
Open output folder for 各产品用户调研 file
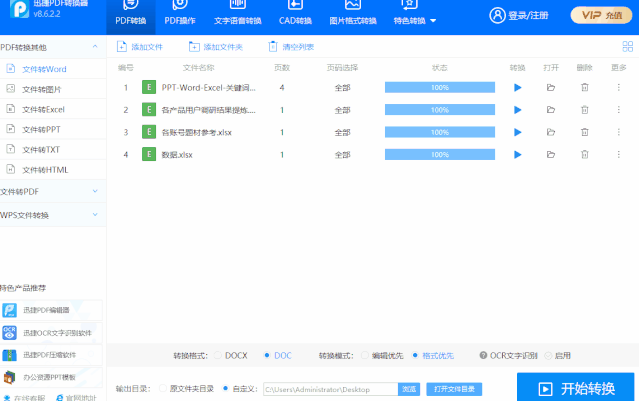click(x=551, y=110)
